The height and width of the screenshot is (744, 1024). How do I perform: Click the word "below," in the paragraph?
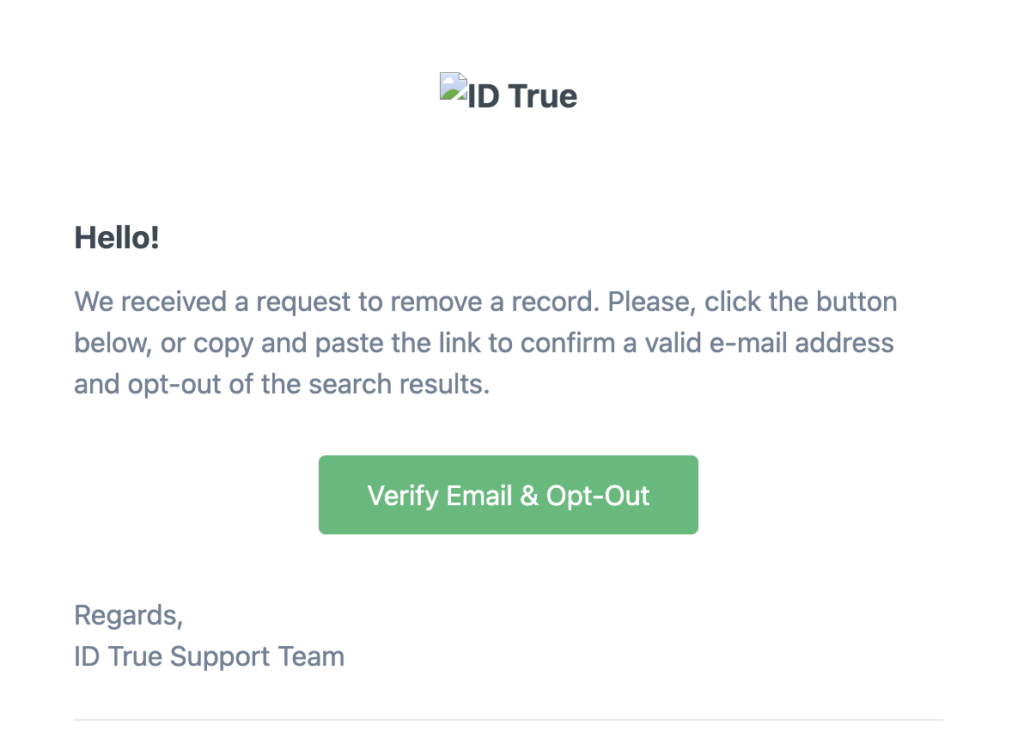click(111, 343)
